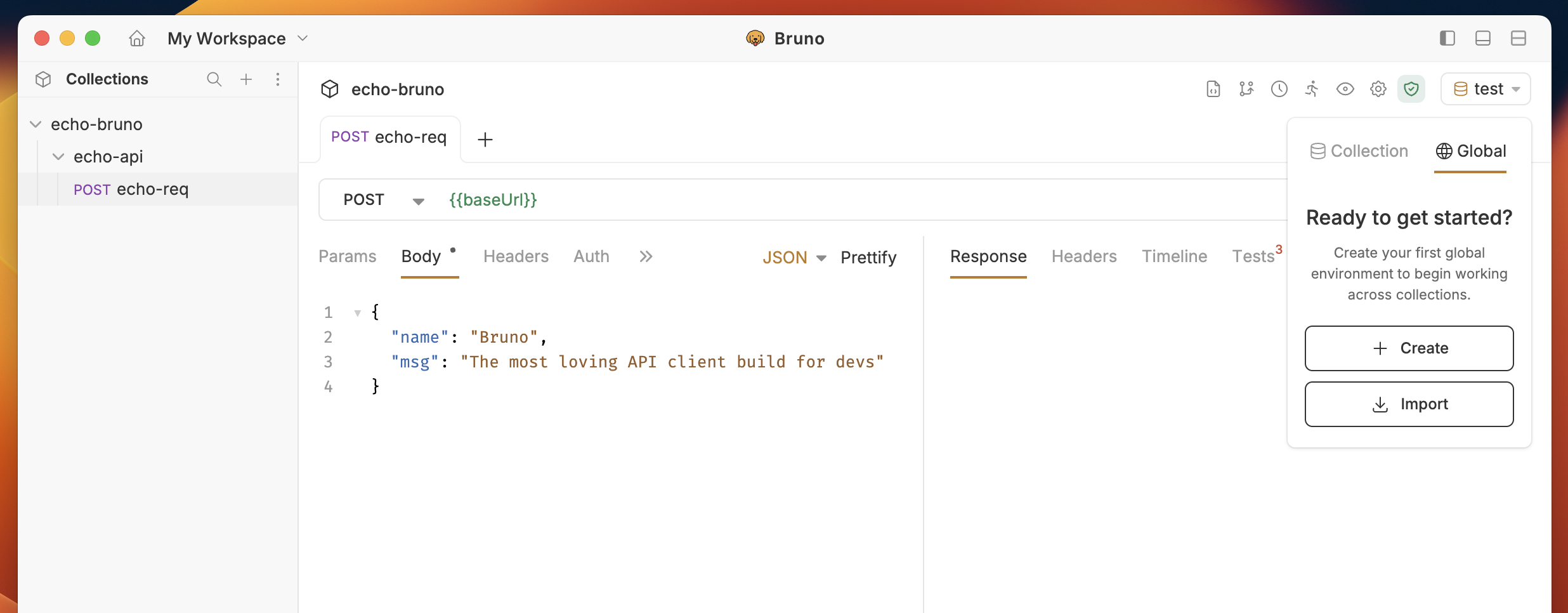This screenshot has width=1568, height=613.
Task: Click the Create global environment button
Action: coord(1409,348)
